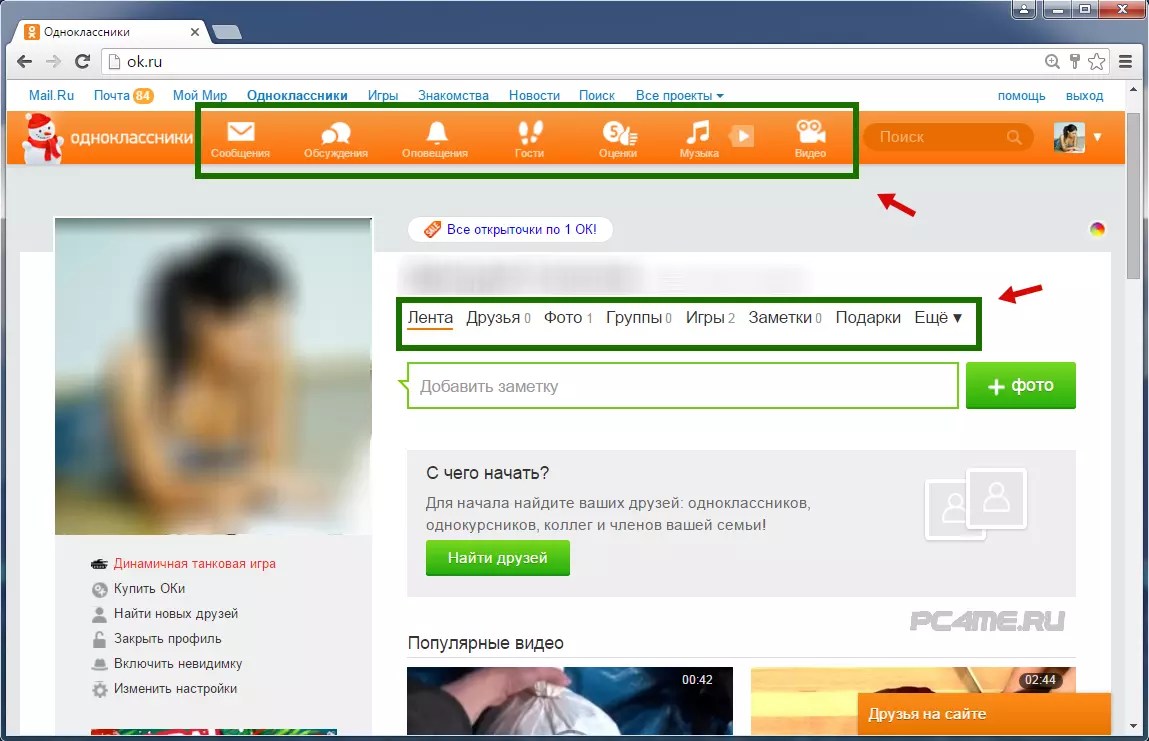Click the browser forward arrow
The height and width of the screenshot is (741, 1149).
point(53,62)
